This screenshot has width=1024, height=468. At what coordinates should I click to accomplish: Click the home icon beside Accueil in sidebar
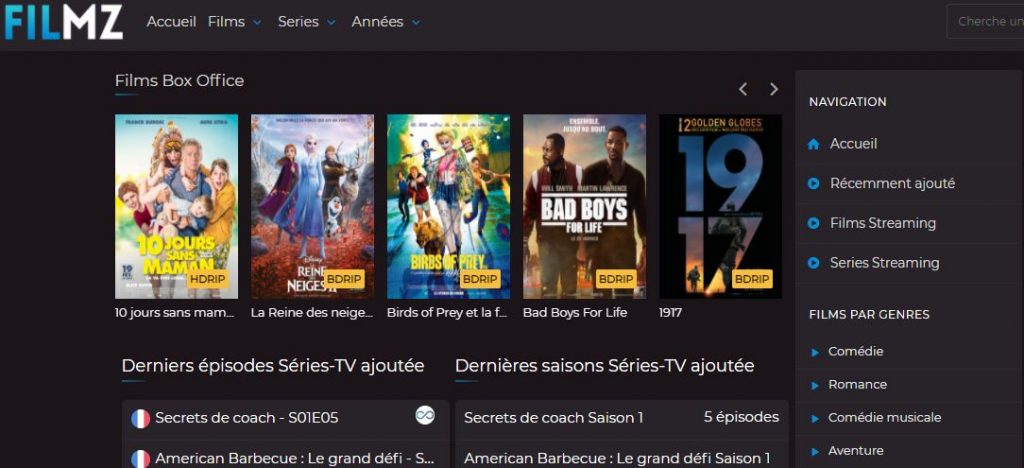(x=813, y=144)
